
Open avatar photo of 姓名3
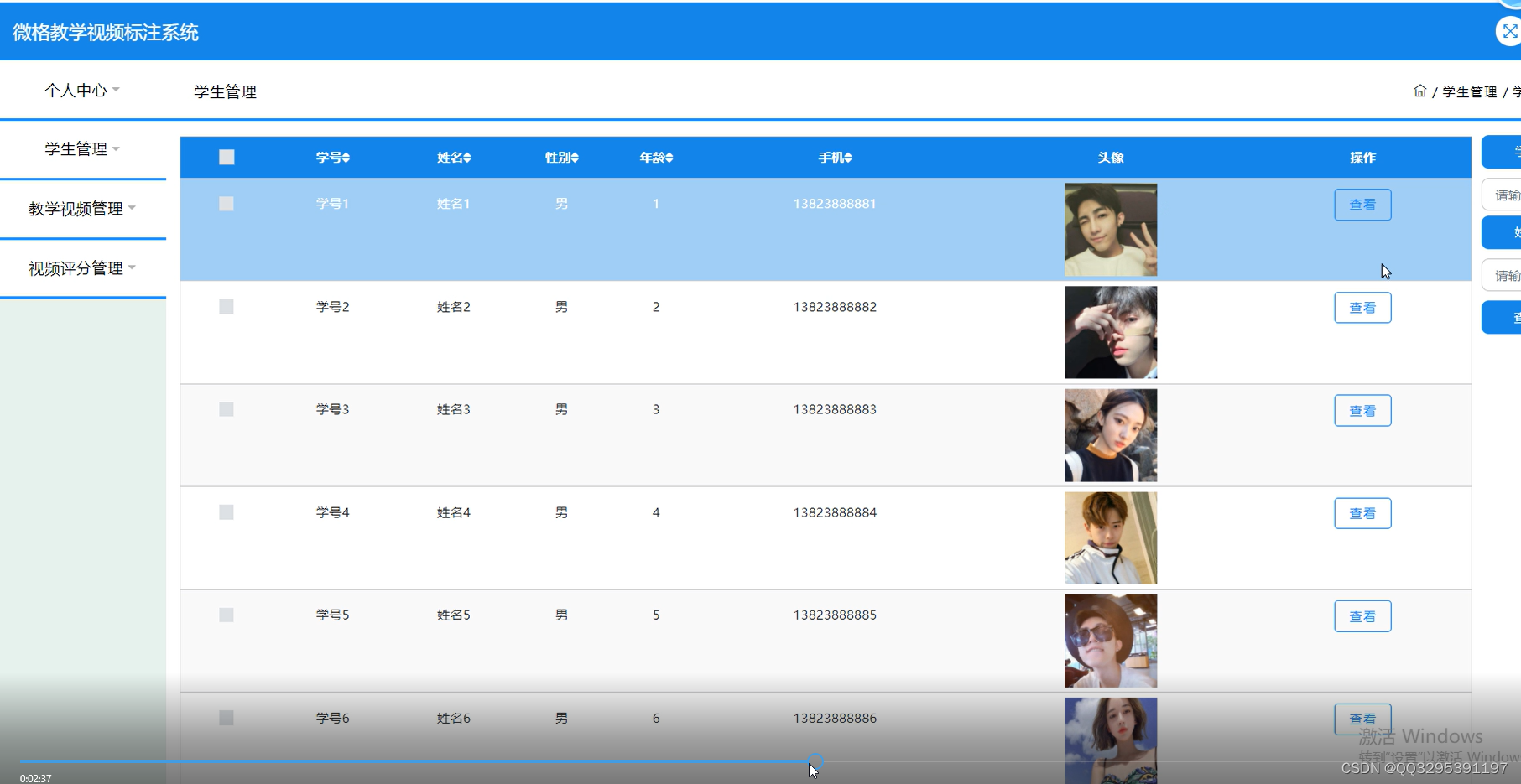(x=1111, y=435)
